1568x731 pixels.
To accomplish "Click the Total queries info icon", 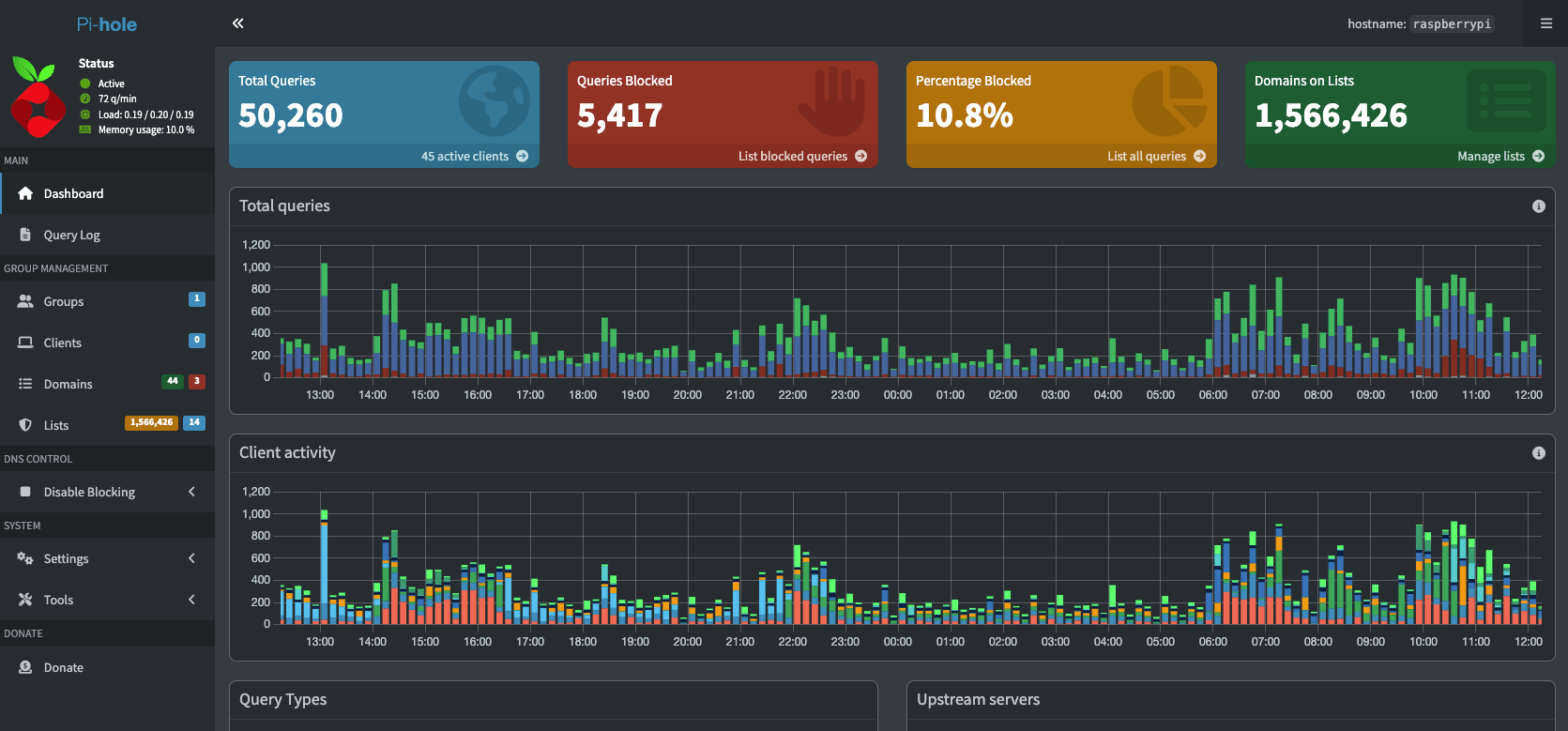I will (1539, 206).
